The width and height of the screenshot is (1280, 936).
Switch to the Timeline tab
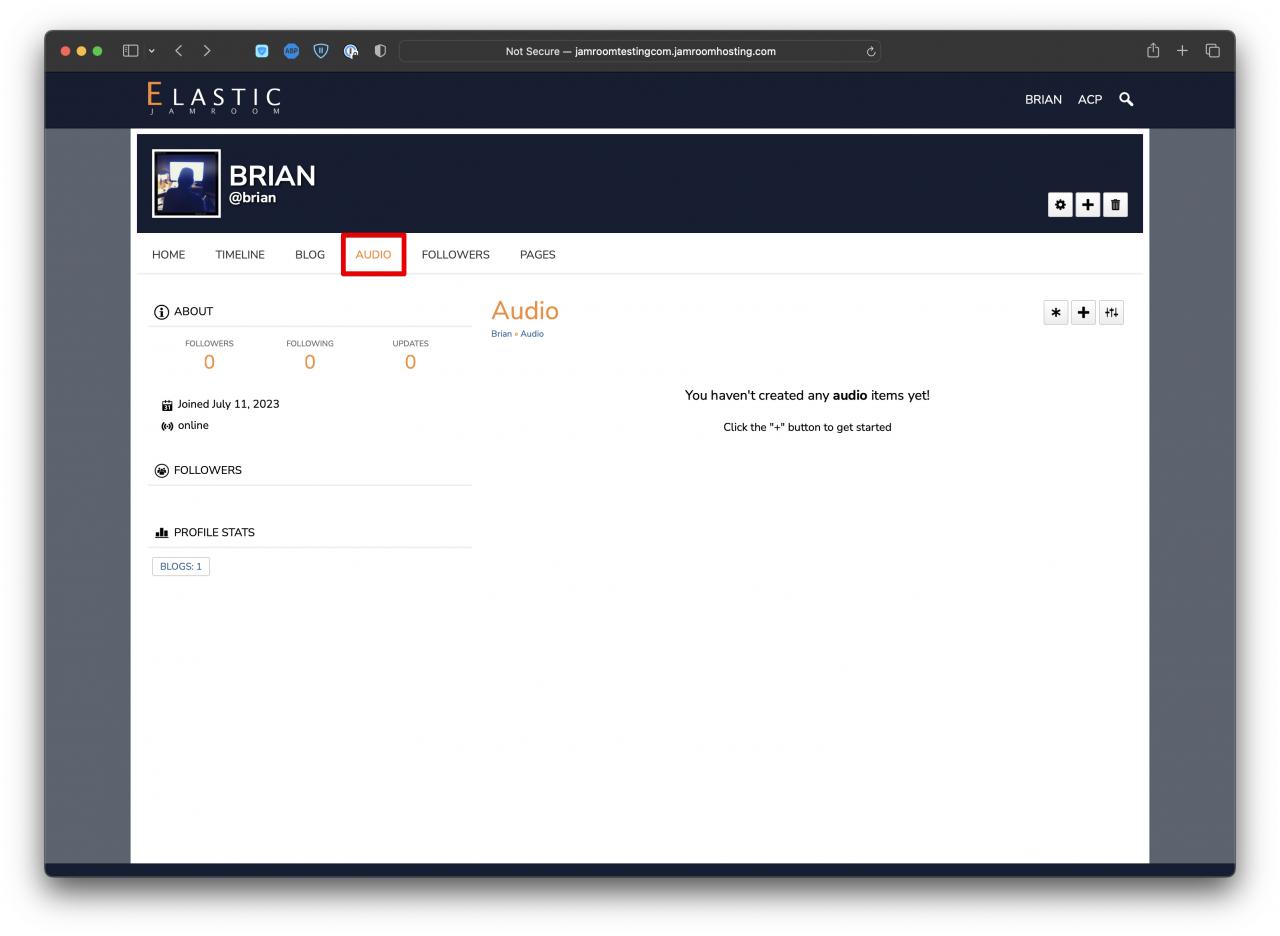(240, 255)
